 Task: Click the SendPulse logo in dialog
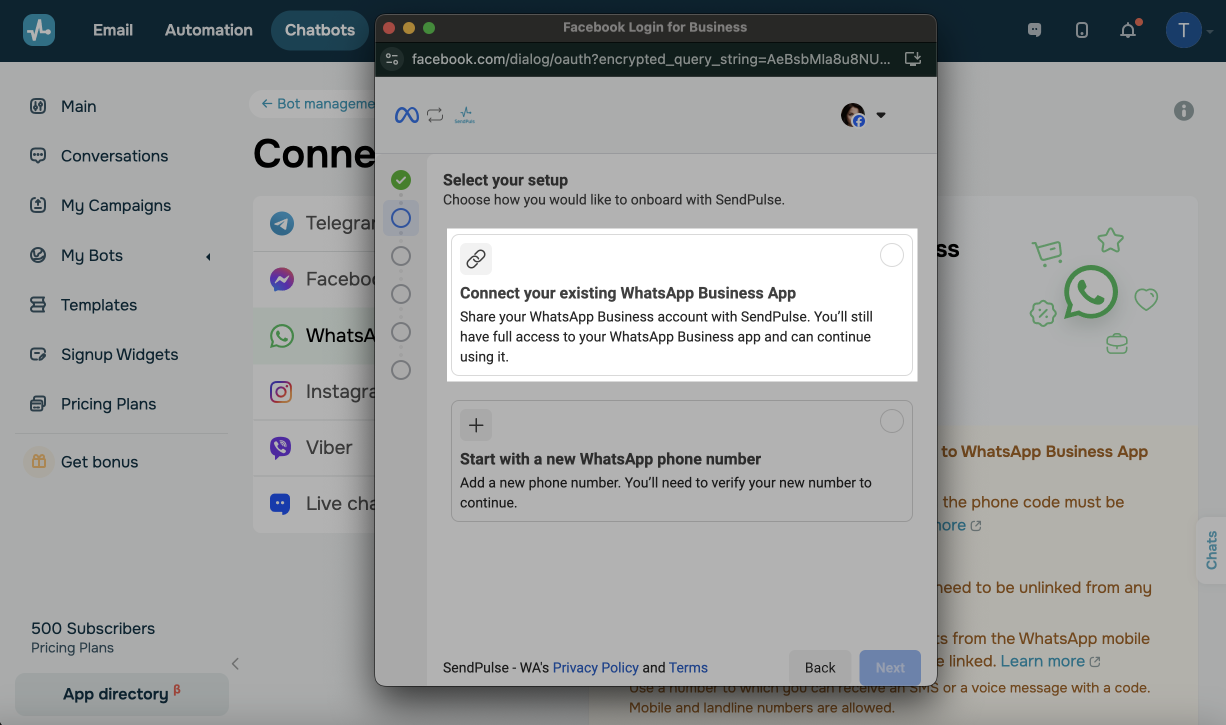coord(464,116)
